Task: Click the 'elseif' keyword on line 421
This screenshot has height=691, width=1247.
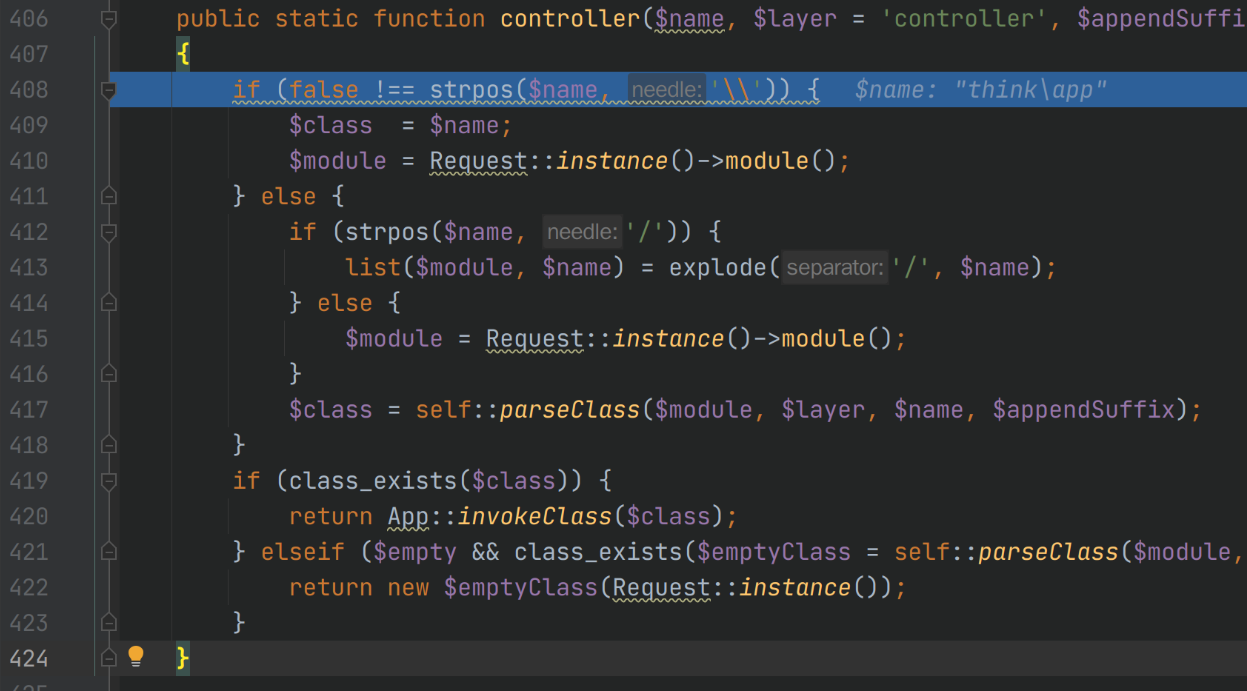Action: pyautogui.click(x=303, y=552)
